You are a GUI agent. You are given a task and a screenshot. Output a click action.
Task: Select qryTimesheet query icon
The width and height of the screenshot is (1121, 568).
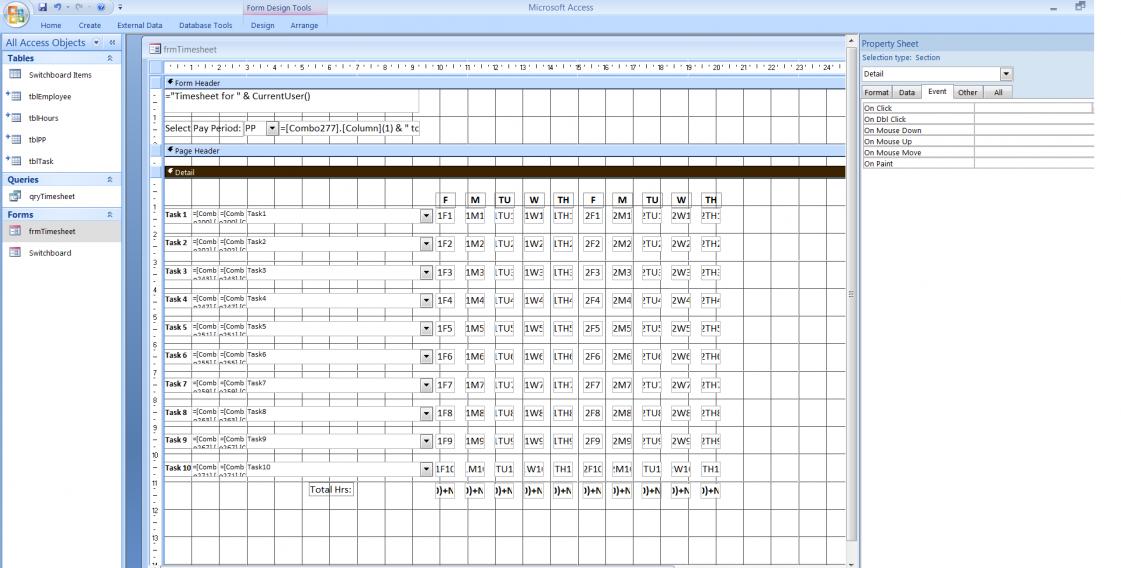tap(15, 196)
